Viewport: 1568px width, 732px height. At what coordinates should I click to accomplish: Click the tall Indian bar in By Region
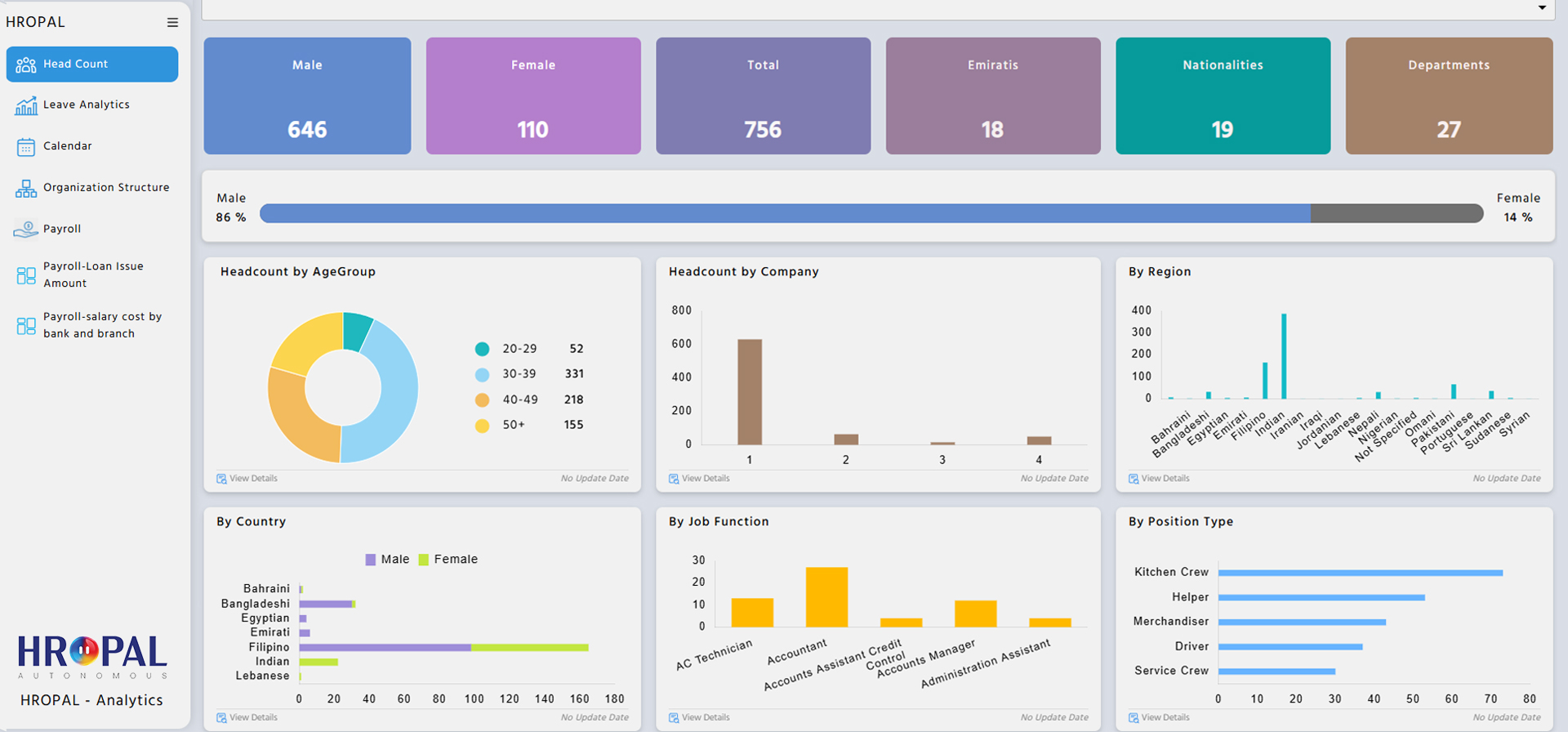(x=1284, y=356)
